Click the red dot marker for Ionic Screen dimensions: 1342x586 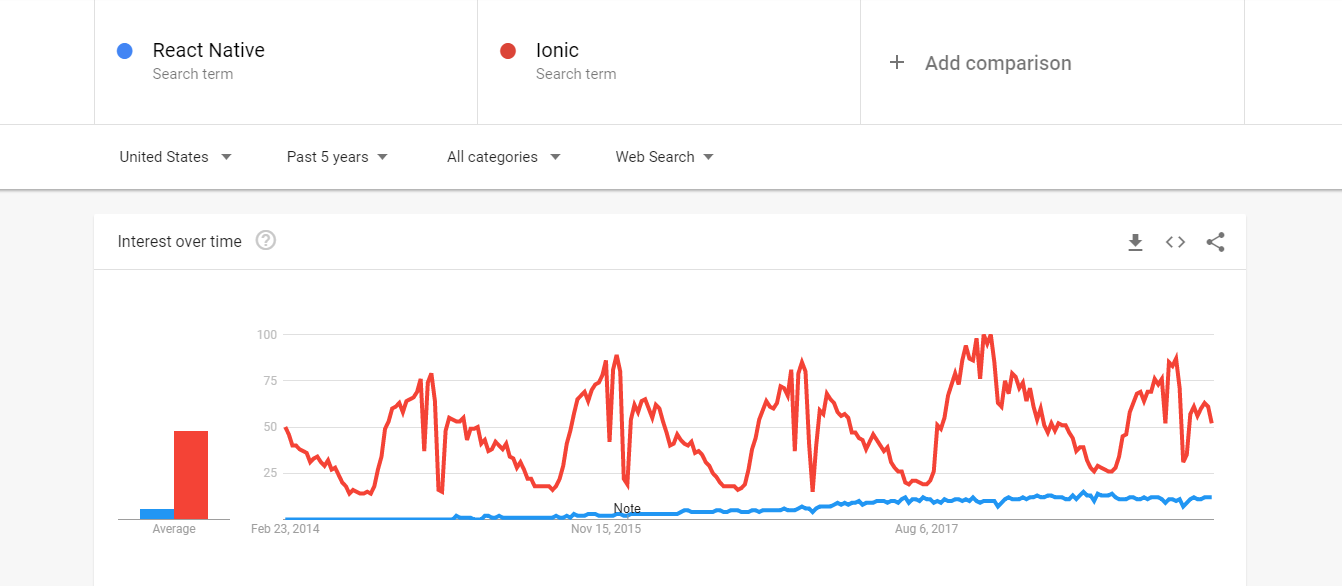(508, 50)
